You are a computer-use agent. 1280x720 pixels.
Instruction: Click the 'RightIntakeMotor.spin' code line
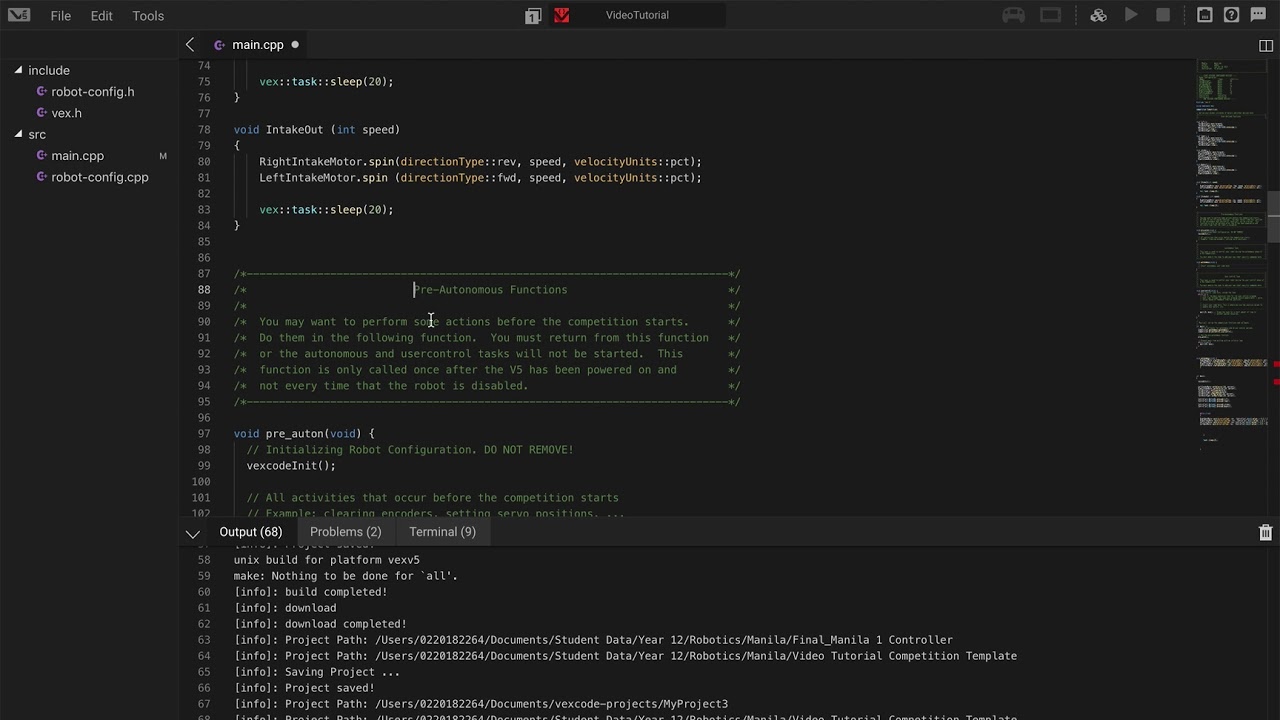pos(480,162)
